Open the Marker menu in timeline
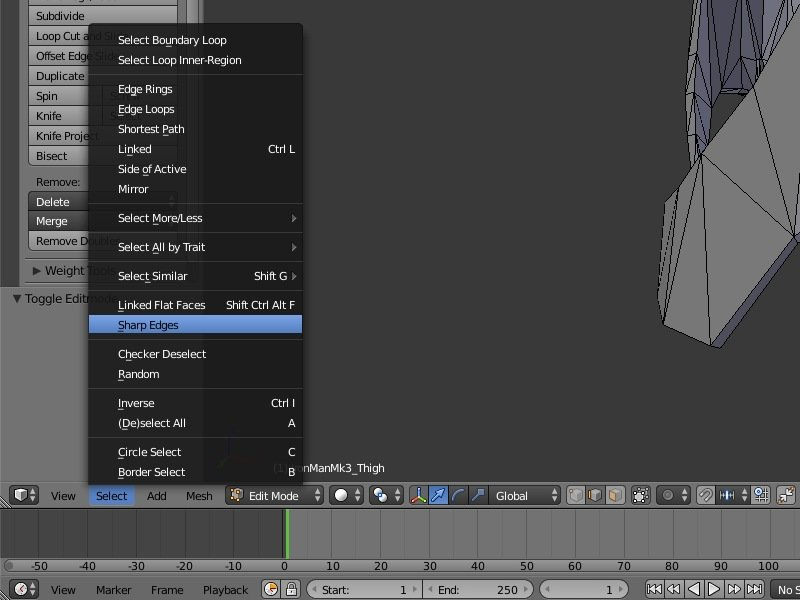The width and height of the screenshot is (800, 600). (114, 590)
